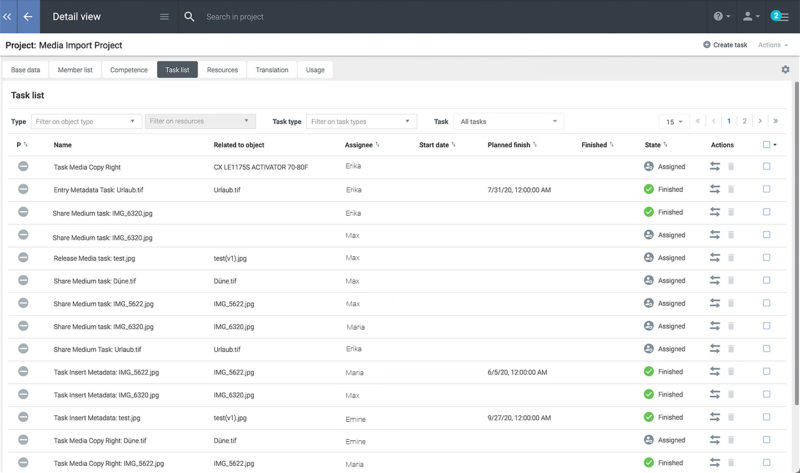Sort by the P priority column header
Screen dimensions: 800x473
[22, 145]
